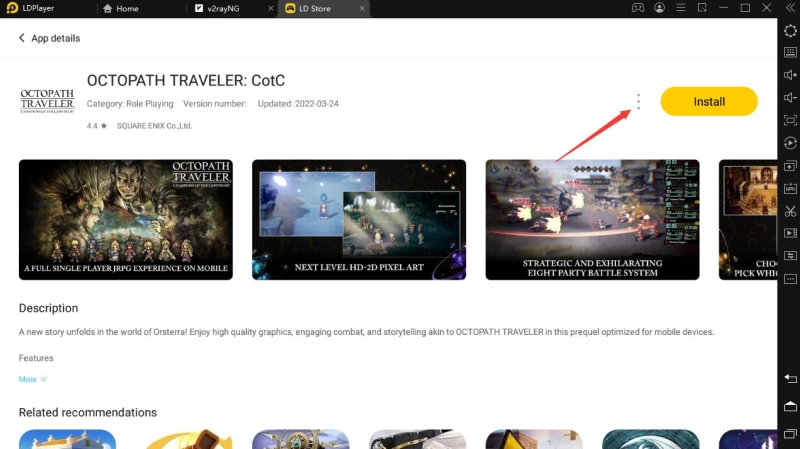
Task: Open the user account icon
Action: pyautogui.click(x=659, y=8)
